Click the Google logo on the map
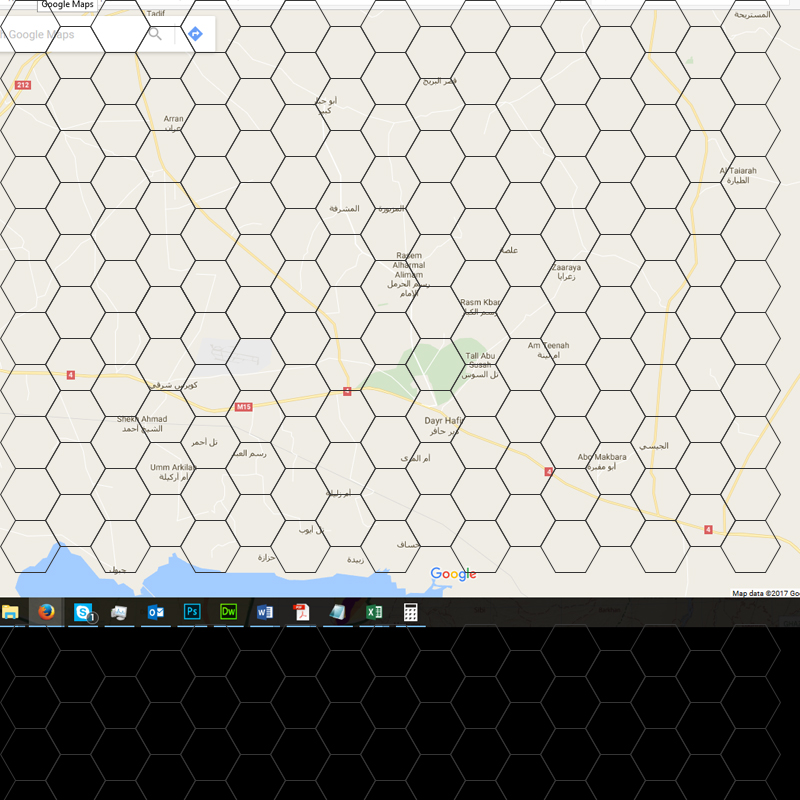The width and height of the screenshot is (800, 800). pyautogui.click(x=453, y=574)
